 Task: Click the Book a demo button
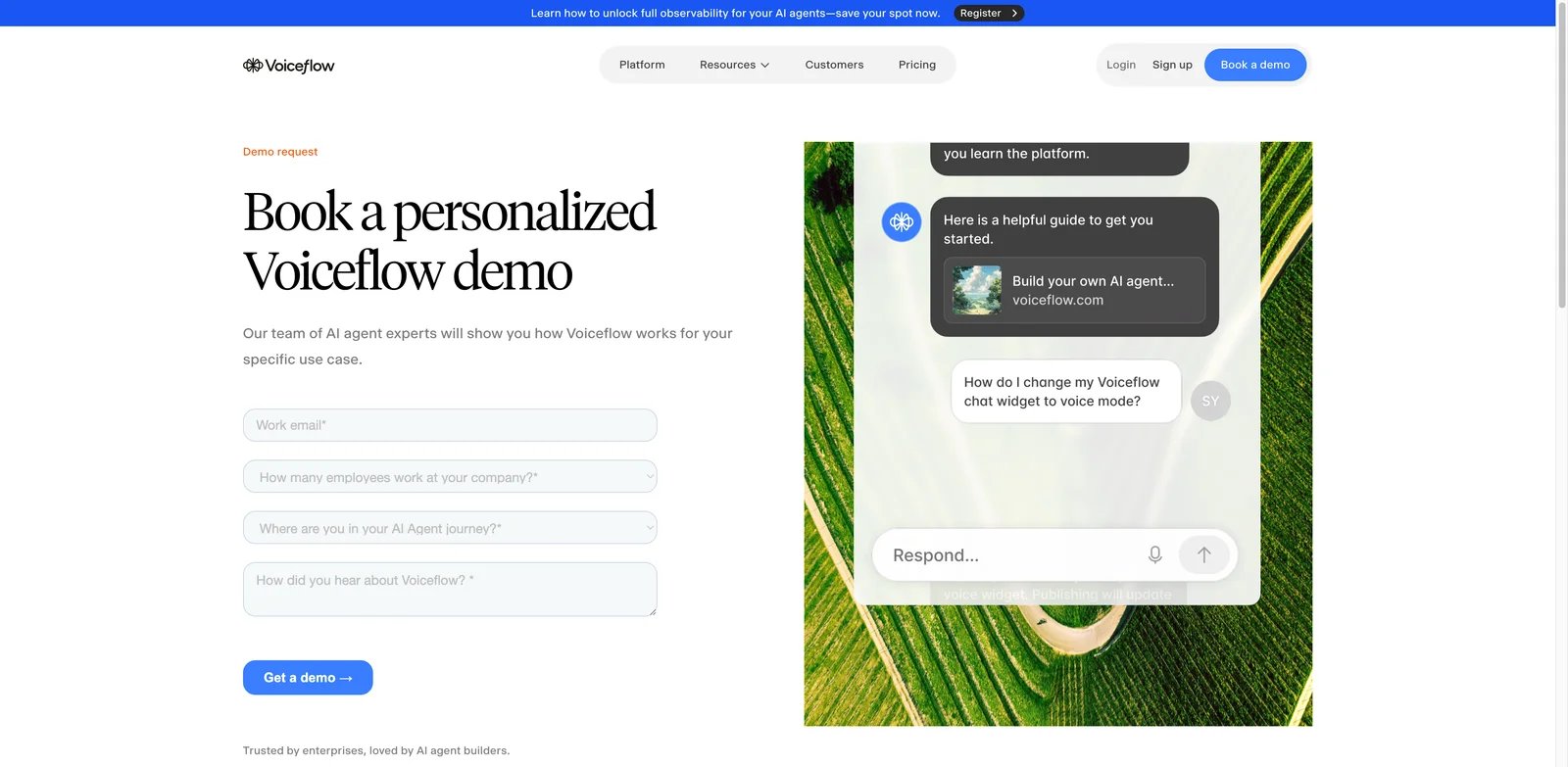pyautogui.click(x=1255, y=65)
